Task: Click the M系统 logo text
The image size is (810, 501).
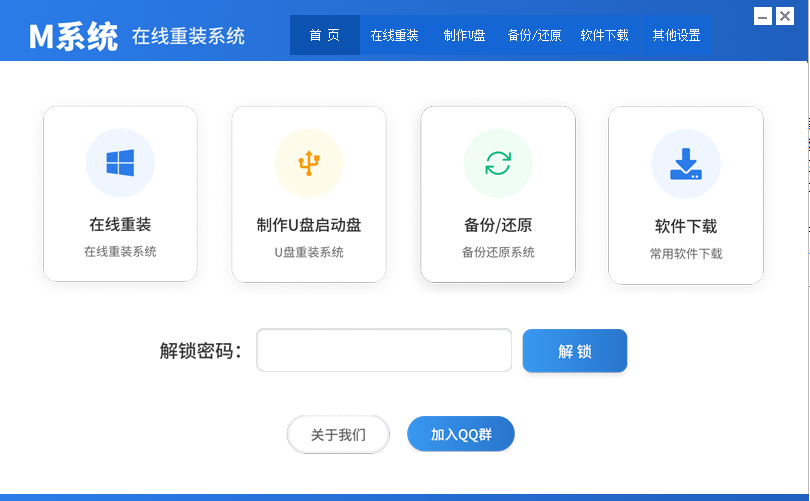Action: (x=73, y=37)
